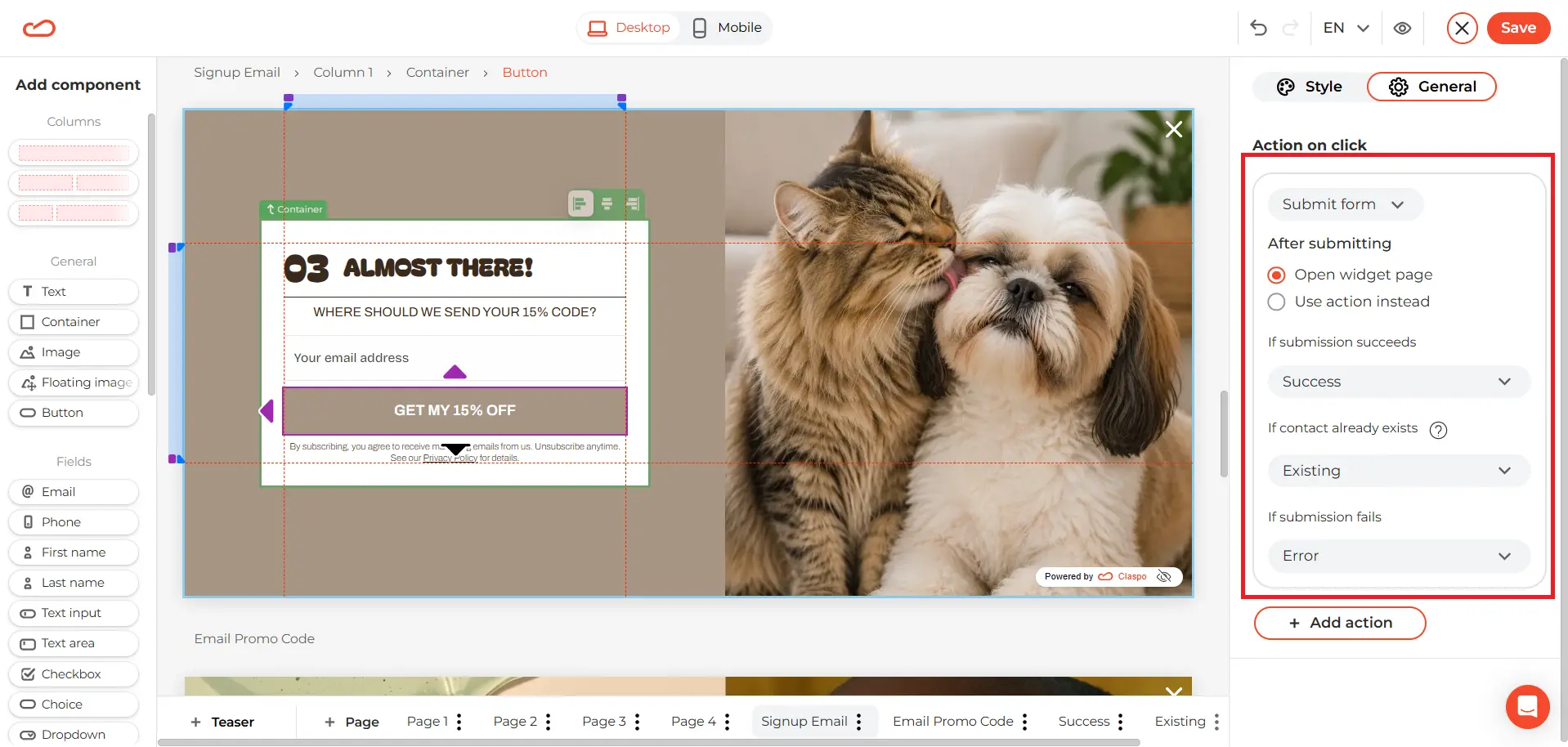Open the Style tab
This screenshot has height=747, width=1568.
tap(1310, 87)
